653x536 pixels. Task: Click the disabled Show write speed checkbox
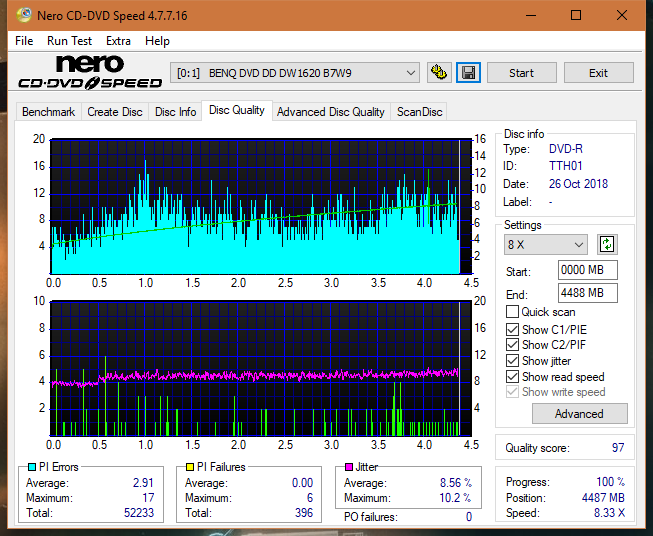512,392
